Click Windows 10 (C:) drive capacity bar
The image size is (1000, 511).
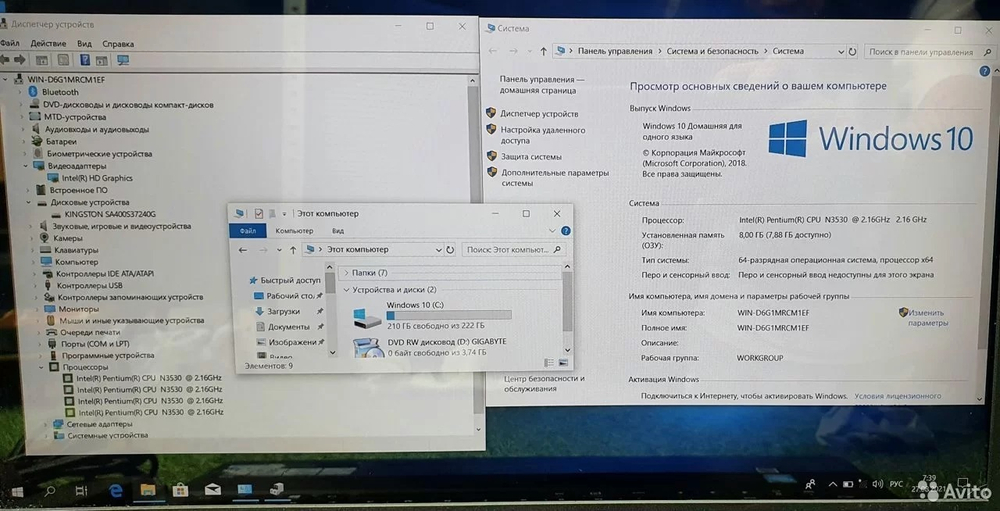click(x=449, y=315)
